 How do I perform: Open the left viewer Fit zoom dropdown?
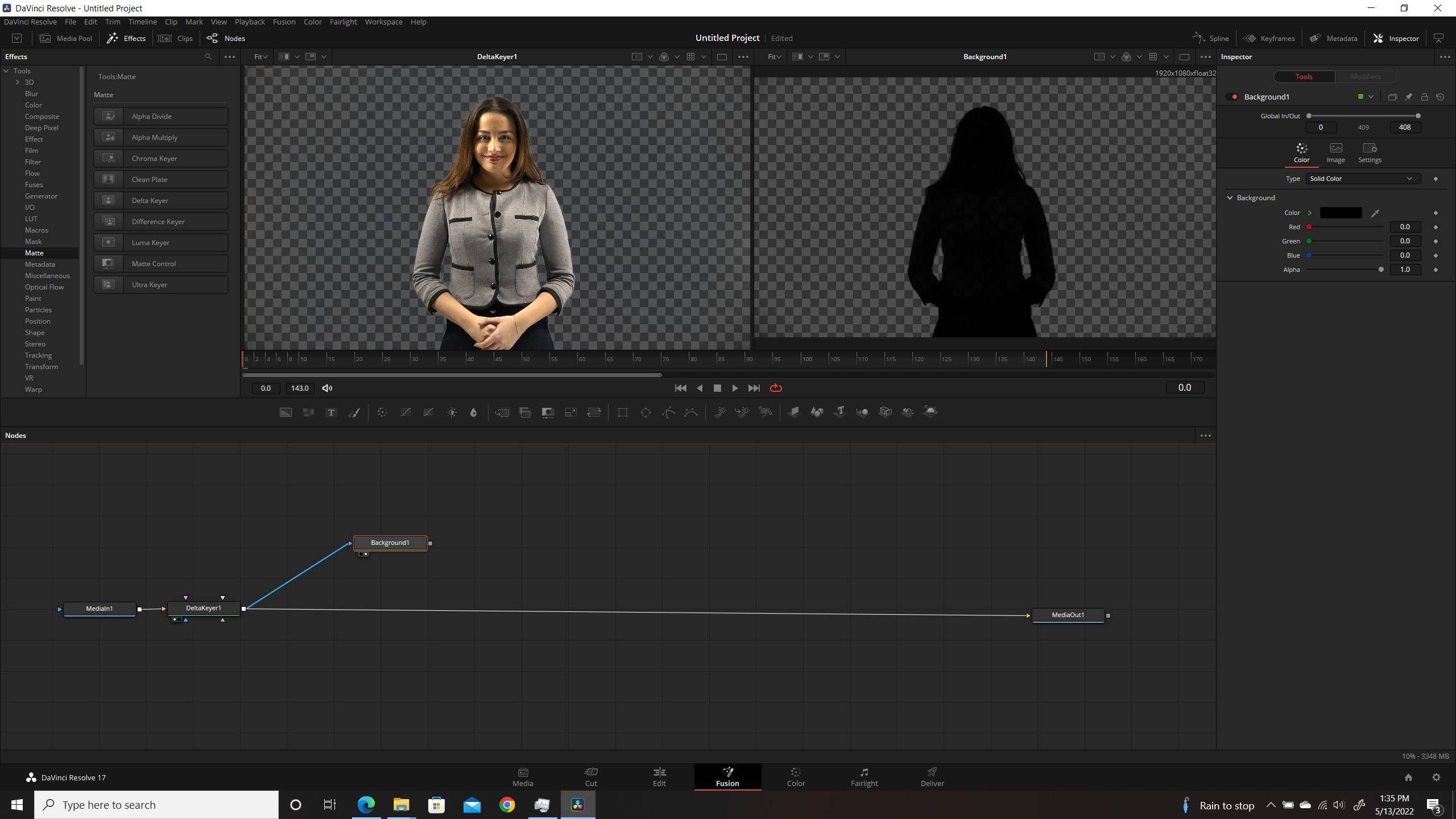(260, 57)
